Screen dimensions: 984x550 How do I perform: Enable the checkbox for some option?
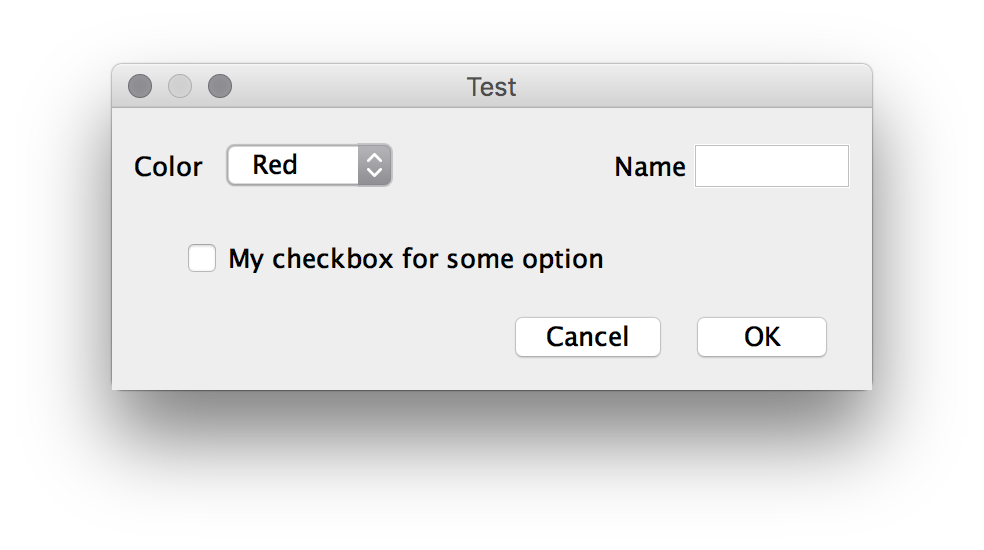point(202,259)
